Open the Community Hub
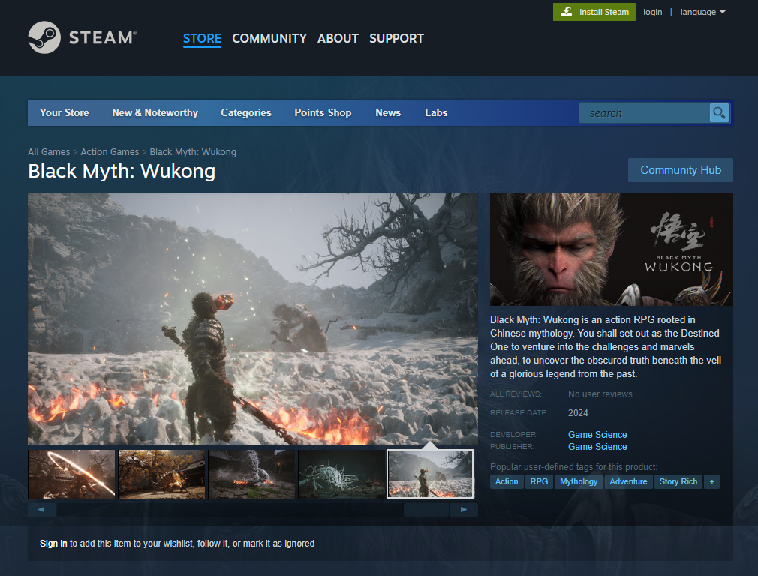 point(680,170)
